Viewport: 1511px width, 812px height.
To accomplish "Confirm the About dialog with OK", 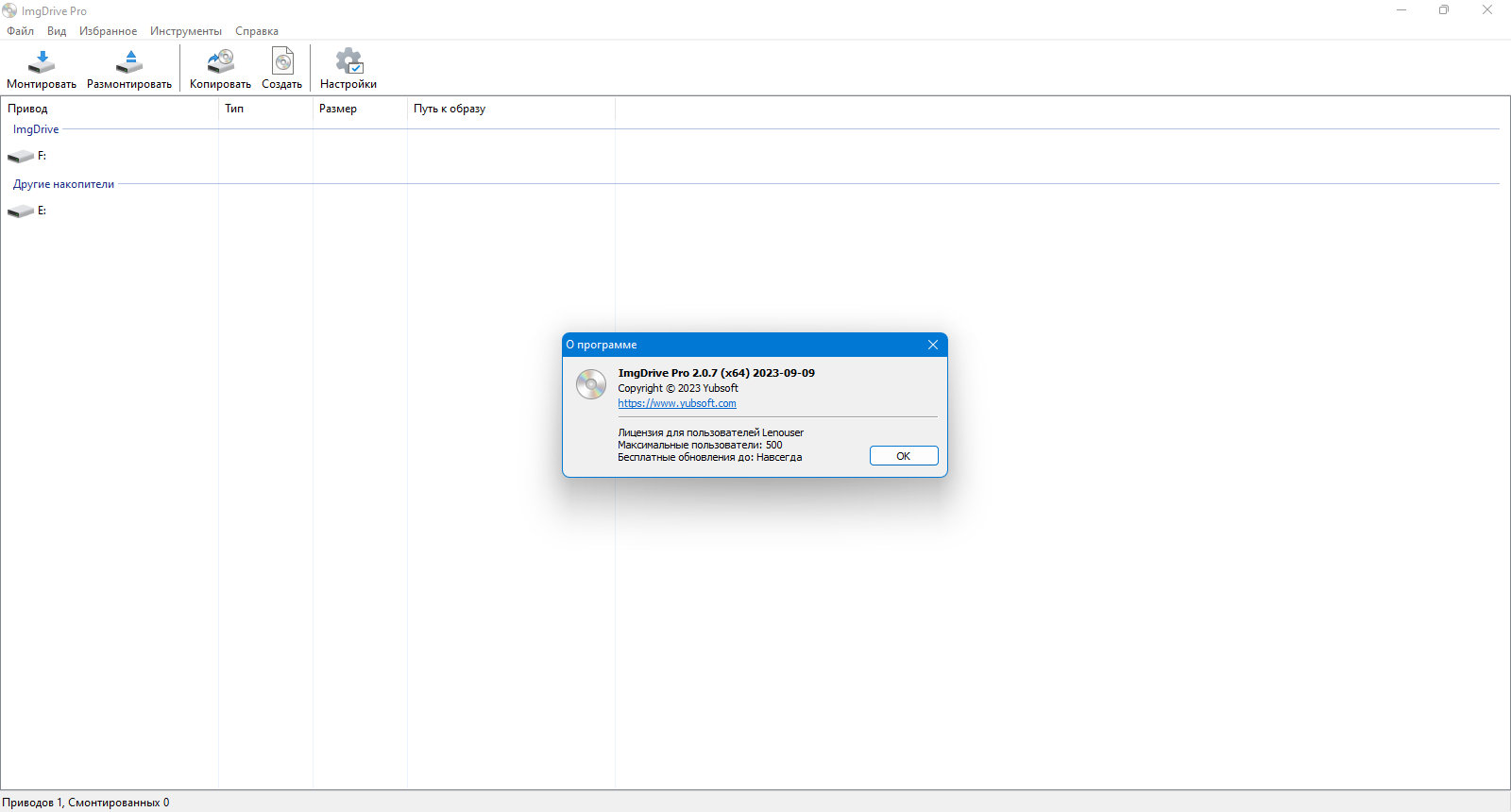I will tap(904, 456).
